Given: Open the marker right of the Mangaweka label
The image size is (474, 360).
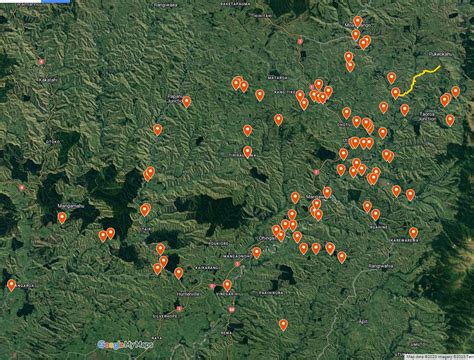Looking at the screenshot, I should (x=327, y=192).
